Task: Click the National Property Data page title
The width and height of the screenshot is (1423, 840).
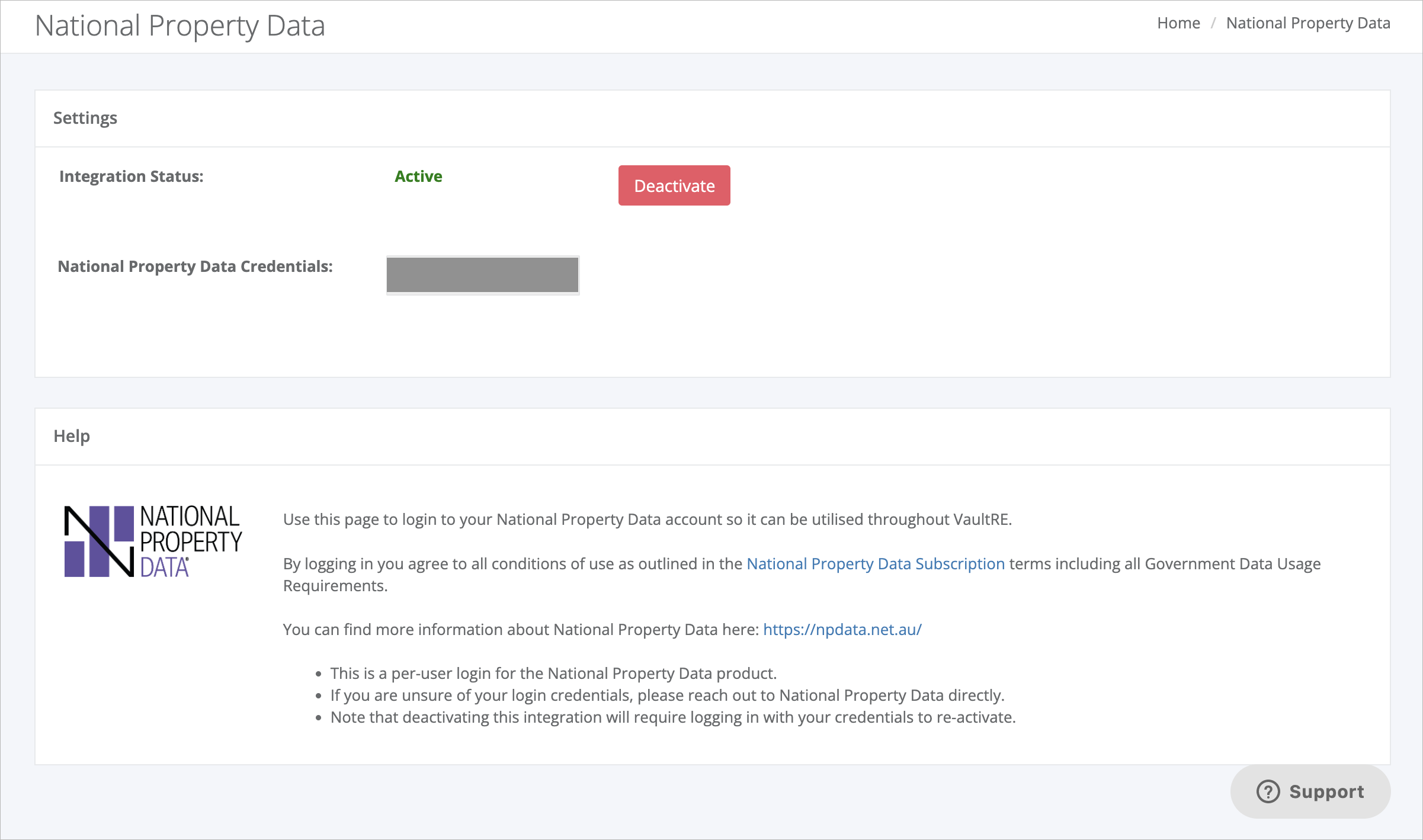Action: (x=180, y=26)
